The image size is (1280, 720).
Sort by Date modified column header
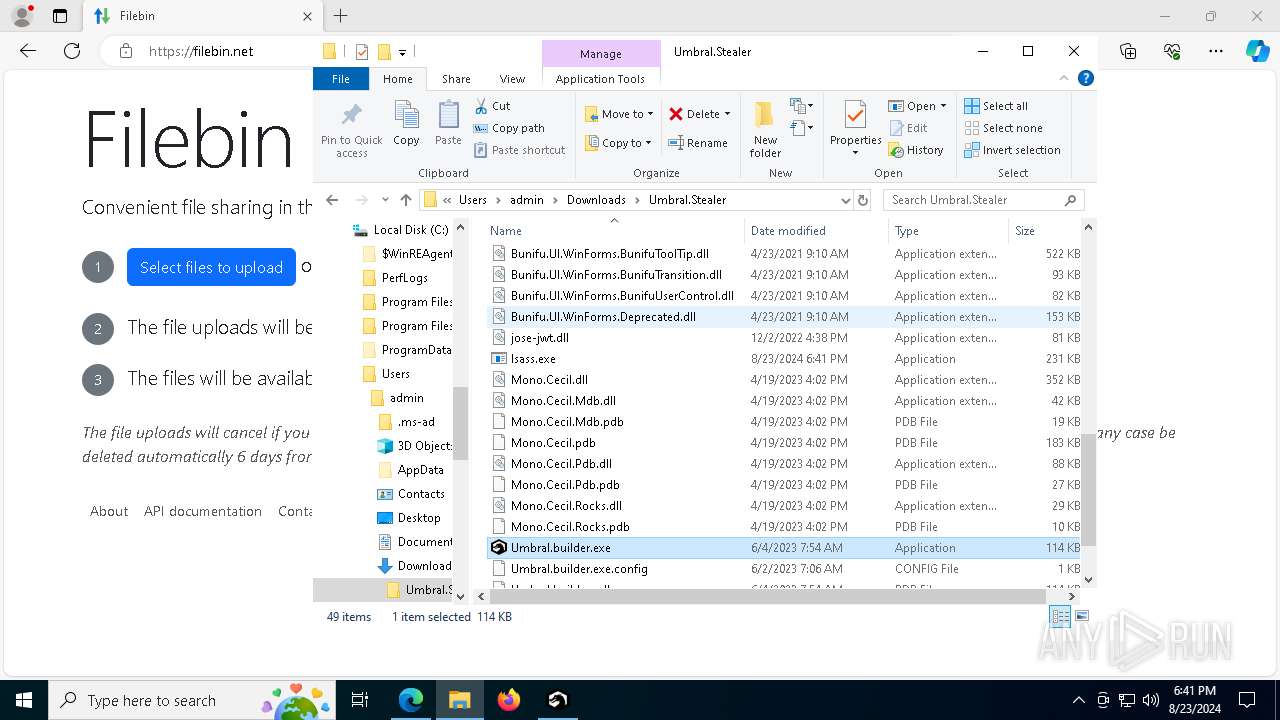pyautogui.click(x=816, y=231)
